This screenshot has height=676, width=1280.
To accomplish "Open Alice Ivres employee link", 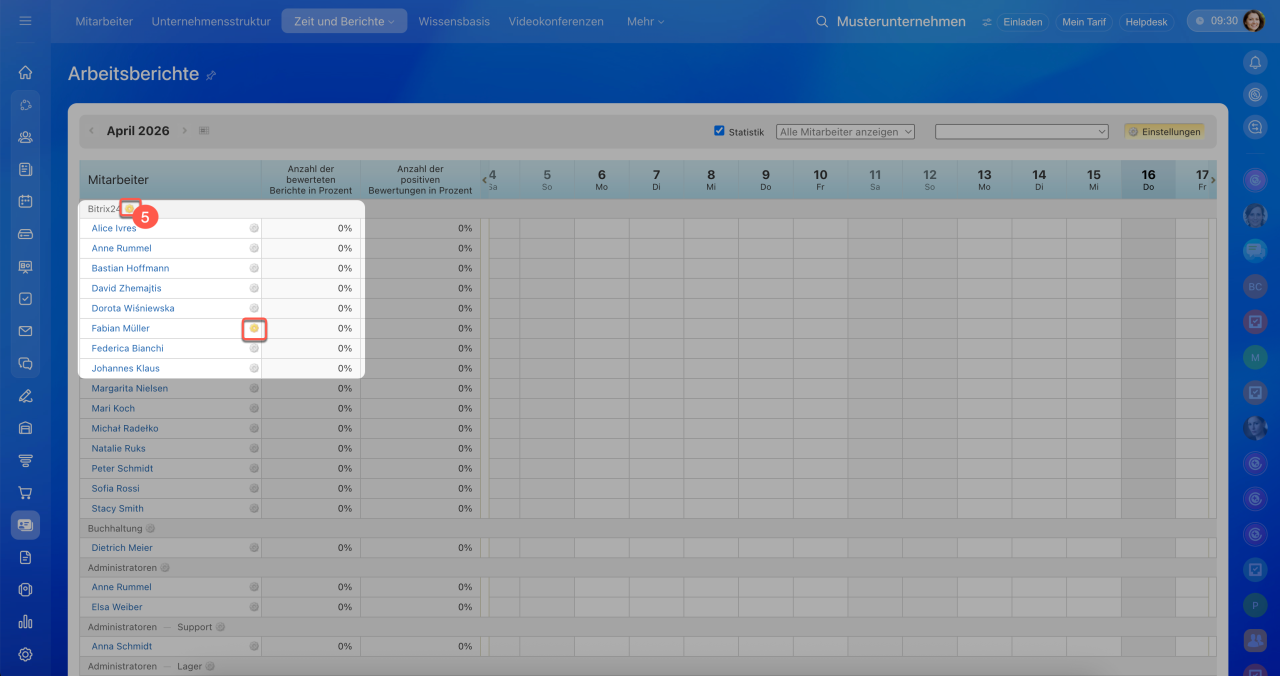I will [x=114, y=228].
